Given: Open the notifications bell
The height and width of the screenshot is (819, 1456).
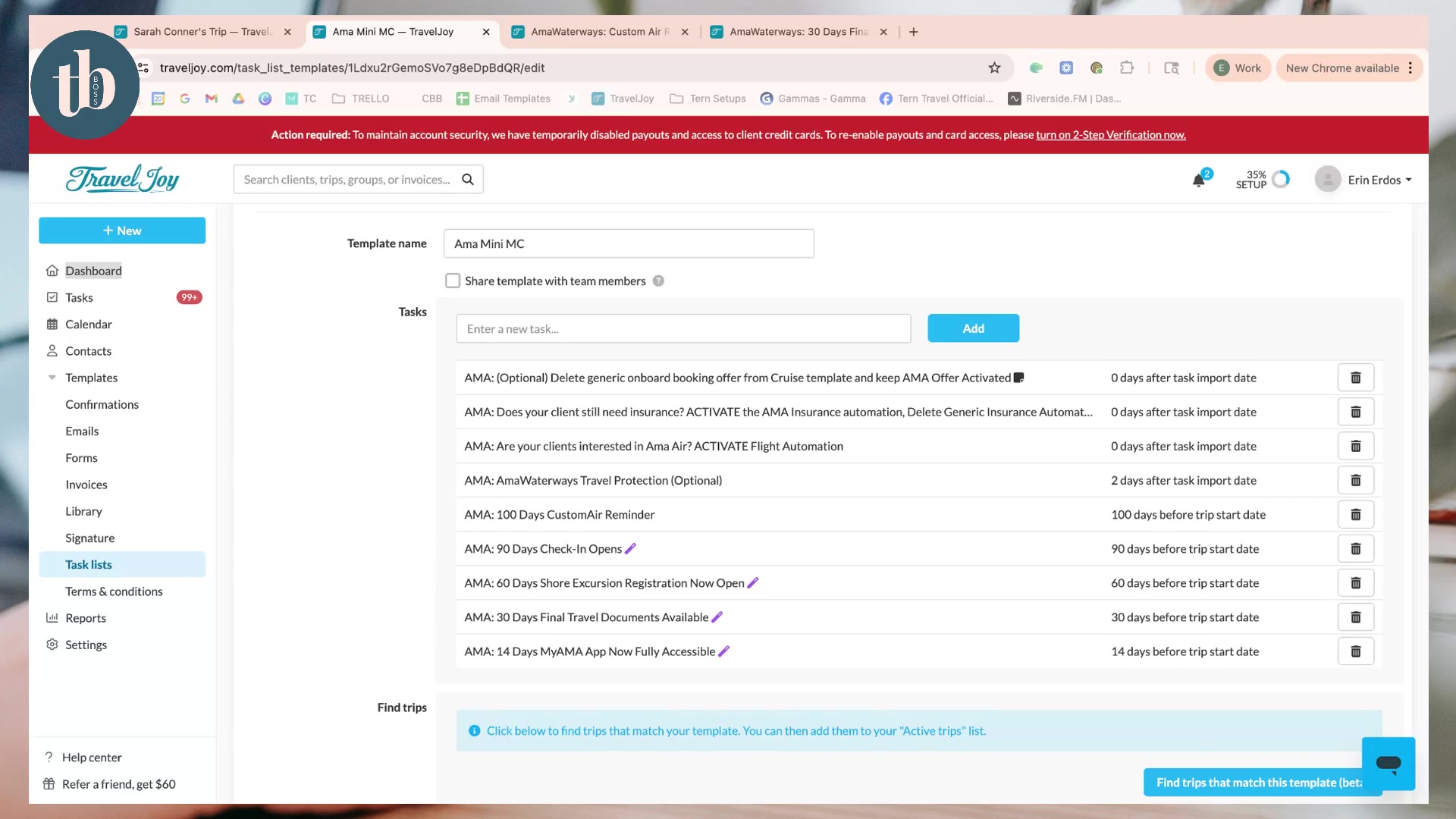Looking at the screenshot, I should (1199, 180).
